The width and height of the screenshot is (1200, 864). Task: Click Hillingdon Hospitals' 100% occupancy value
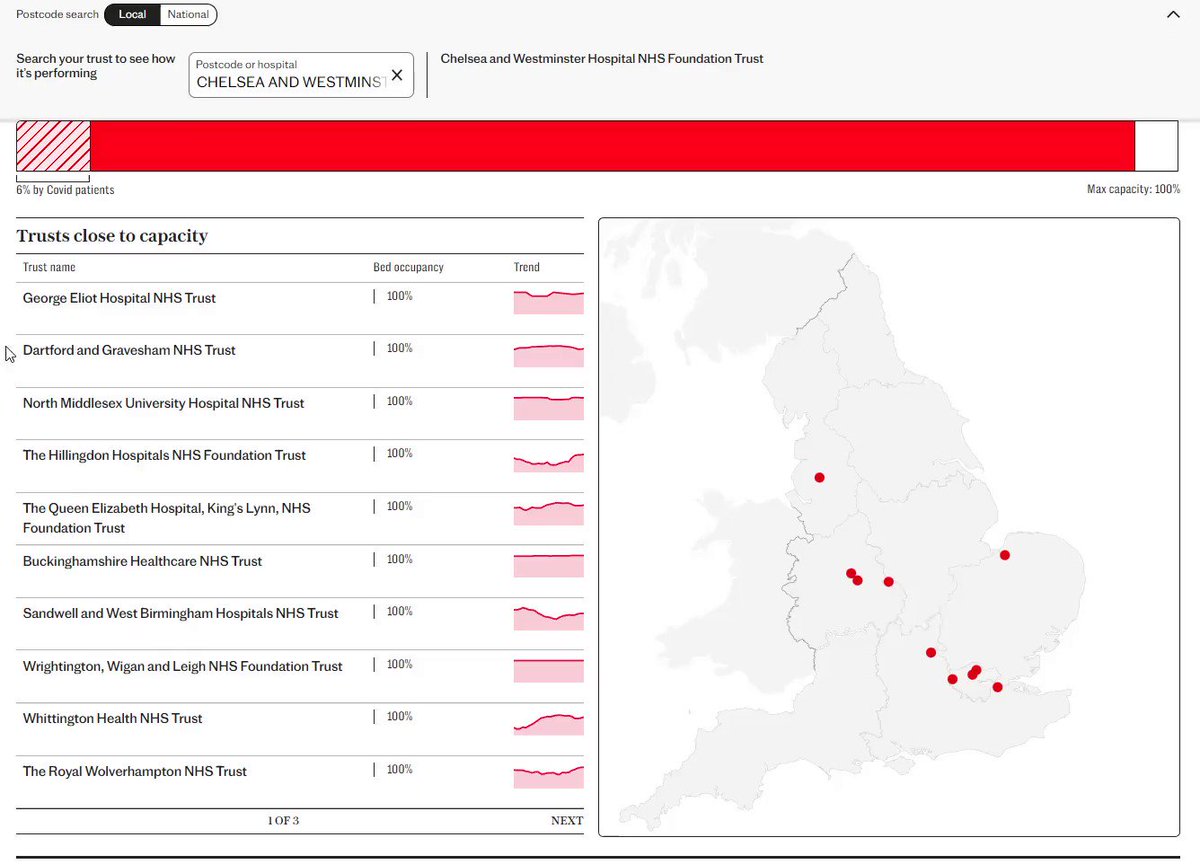(399, 453)
